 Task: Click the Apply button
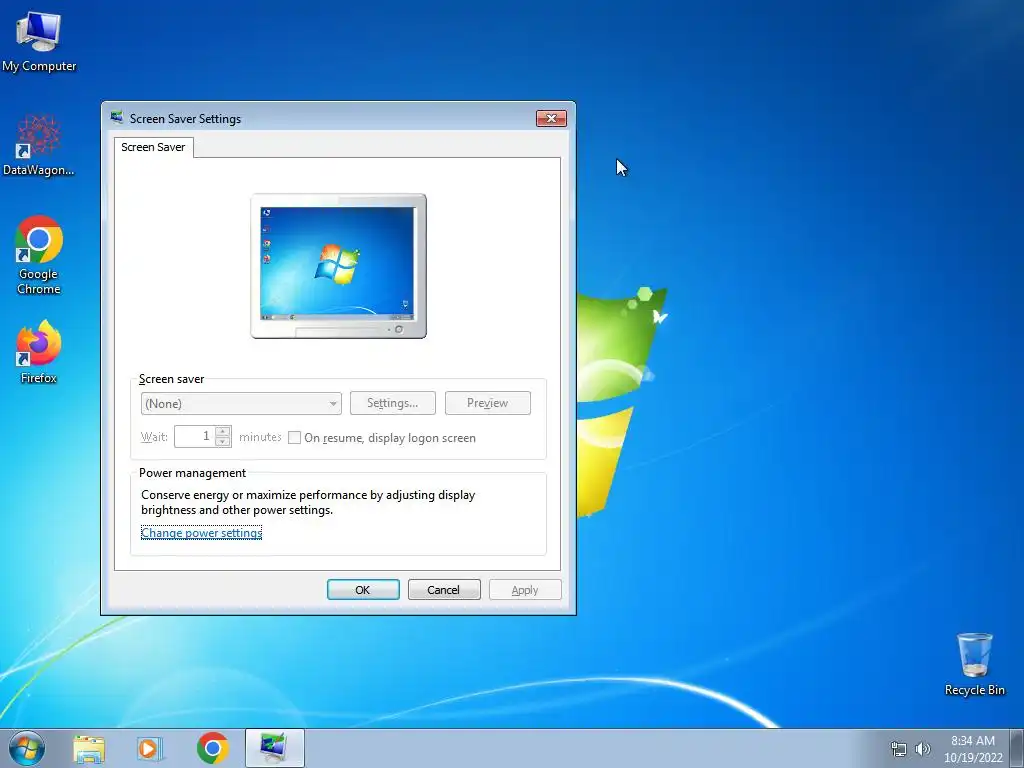[x=525, y=590]
